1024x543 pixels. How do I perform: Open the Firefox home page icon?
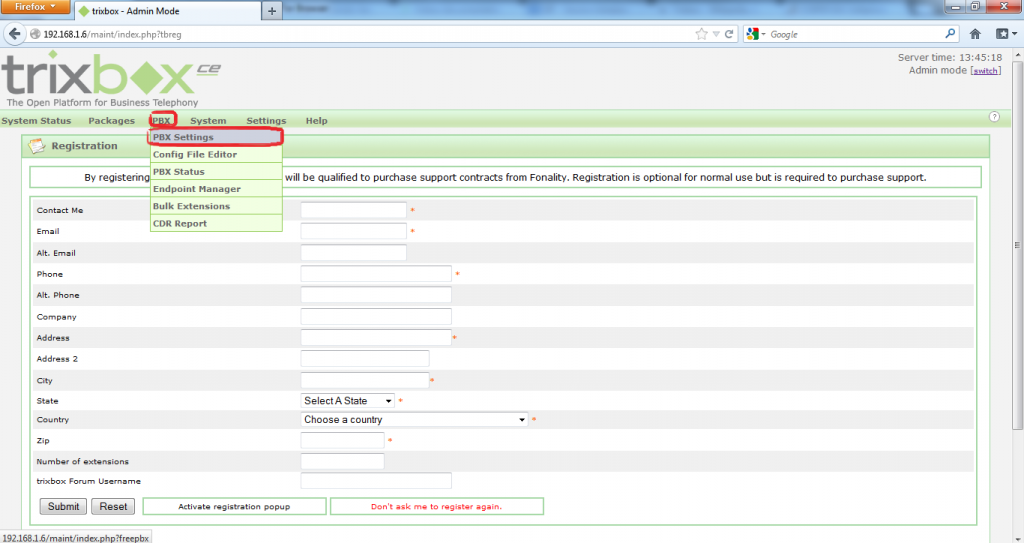(975, 34)
